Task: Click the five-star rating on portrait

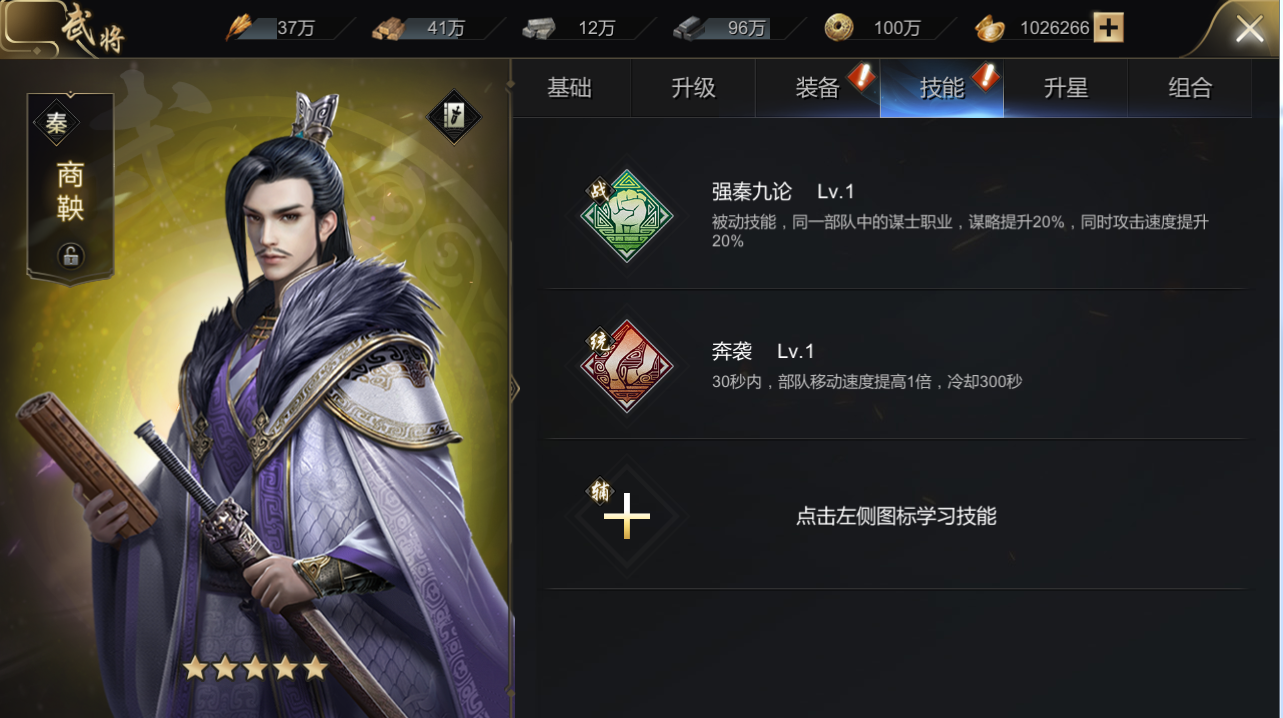Action: pyautogui.click(x=255, y=668)
